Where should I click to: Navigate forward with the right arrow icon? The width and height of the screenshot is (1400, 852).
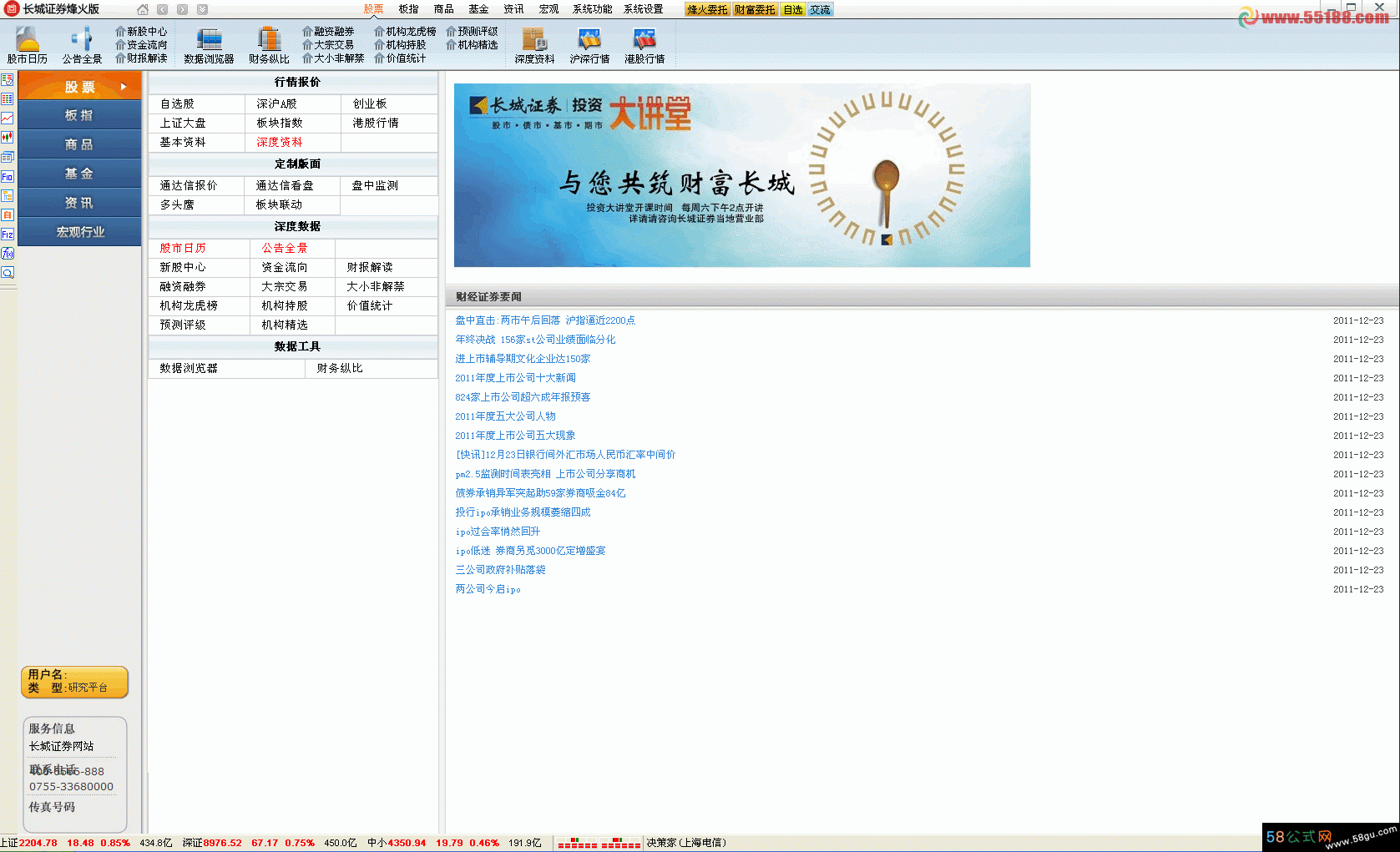coord(182,10)
